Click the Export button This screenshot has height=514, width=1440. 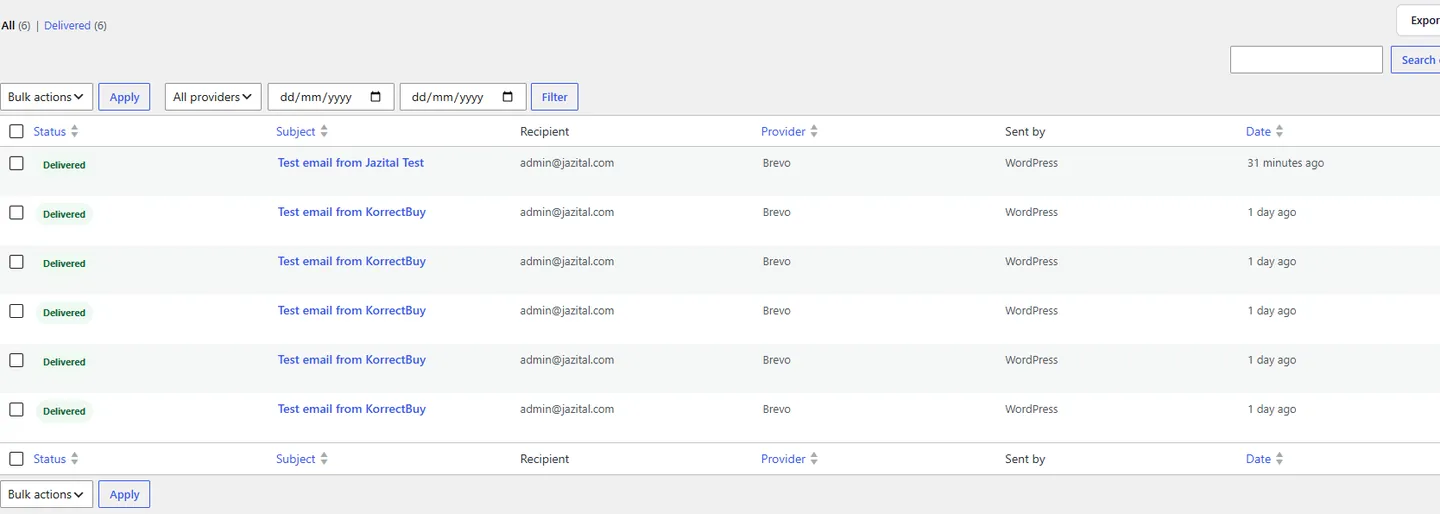(1419, 20)
